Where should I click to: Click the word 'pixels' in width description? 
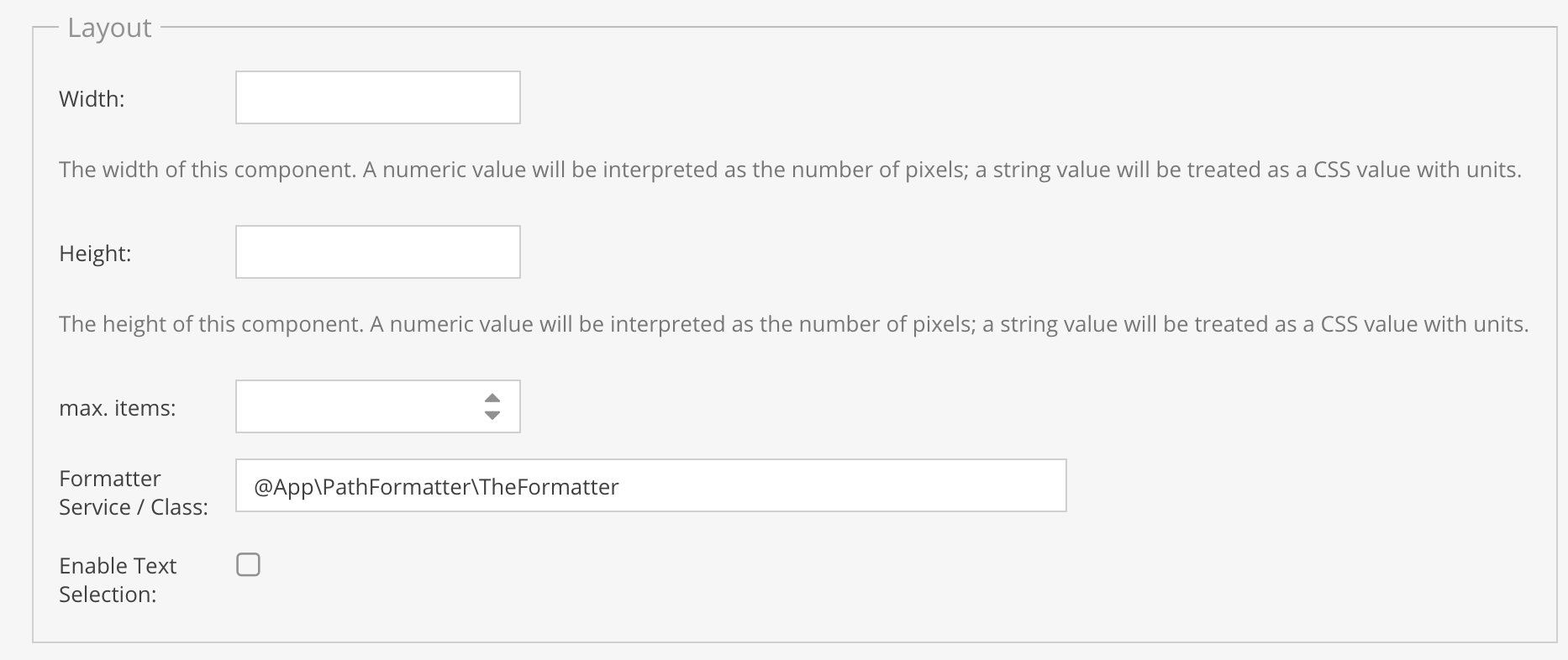pyautogui.click(x=934, y=170)
